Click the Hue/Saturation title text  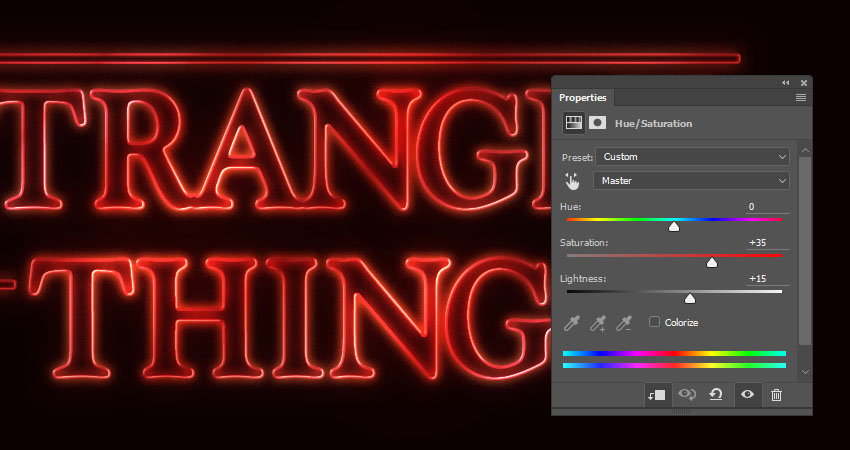(653, 124)
